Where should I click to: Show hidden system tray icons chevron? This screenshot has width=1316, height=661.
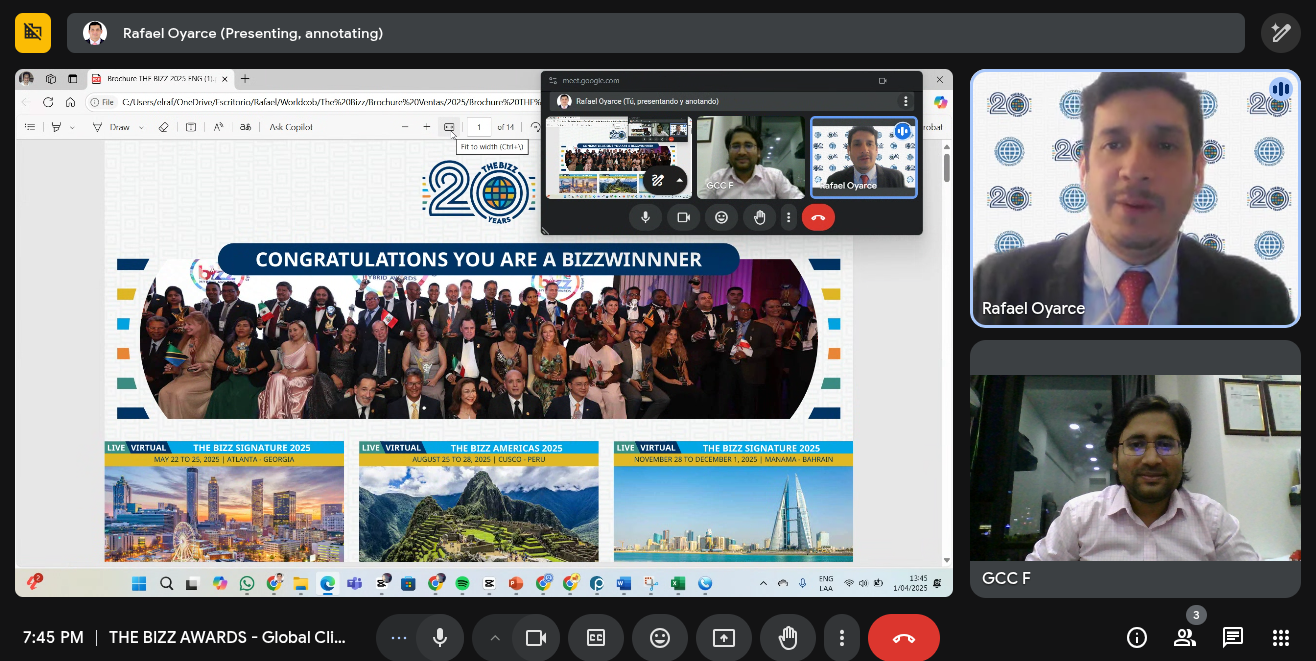763,583
